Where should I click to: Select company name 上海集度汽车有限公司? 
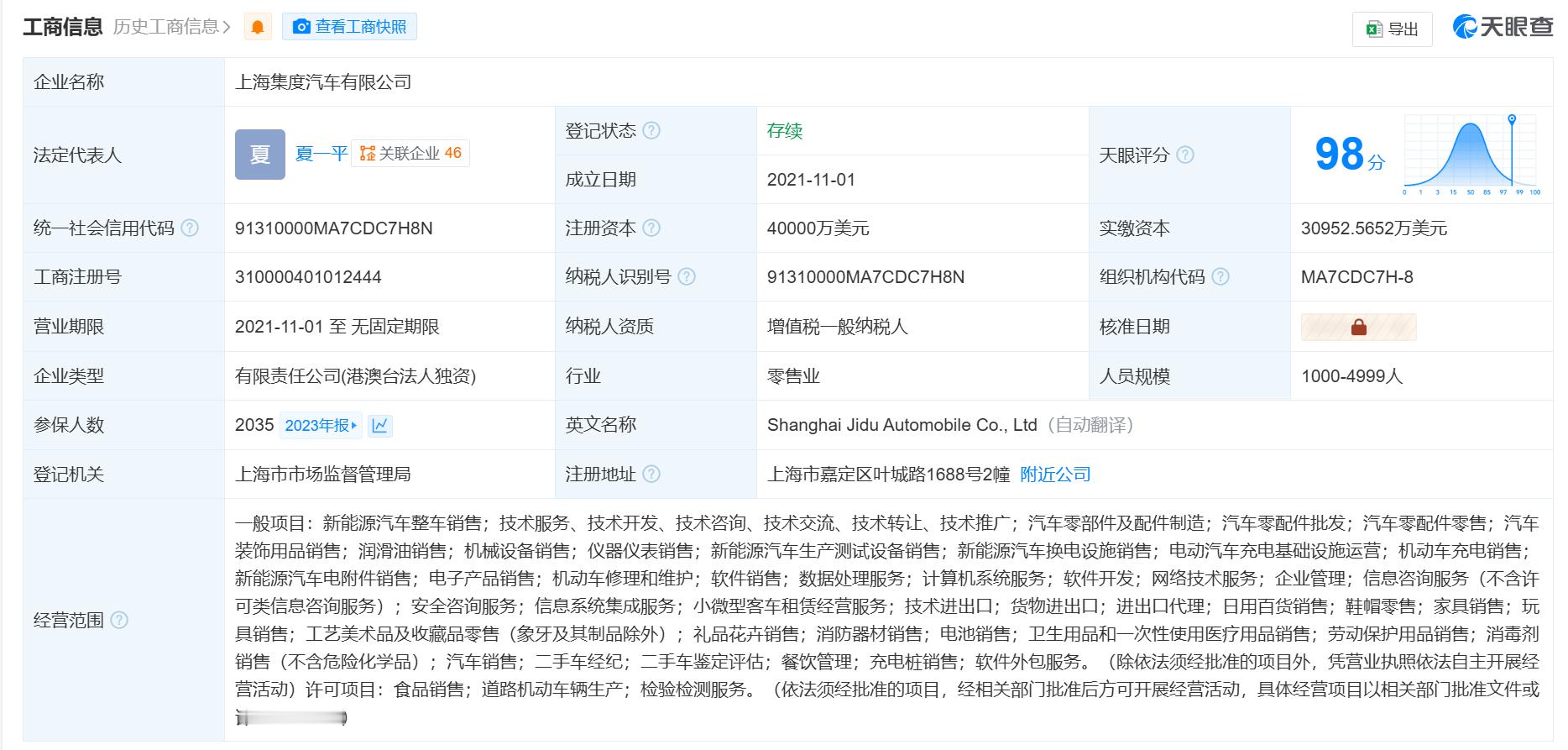323,81
